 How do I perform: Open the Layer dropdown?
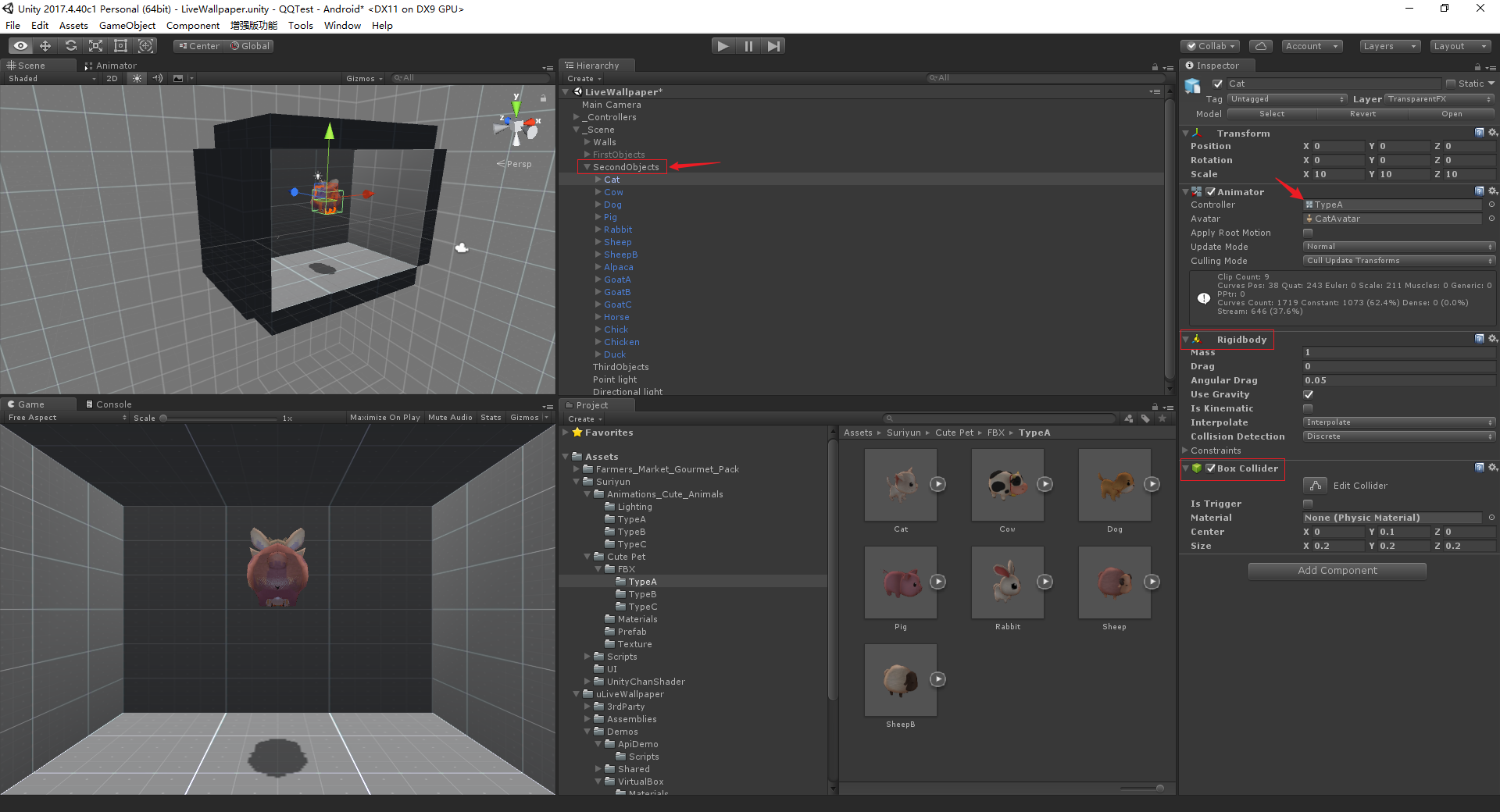click(1440, 99)
